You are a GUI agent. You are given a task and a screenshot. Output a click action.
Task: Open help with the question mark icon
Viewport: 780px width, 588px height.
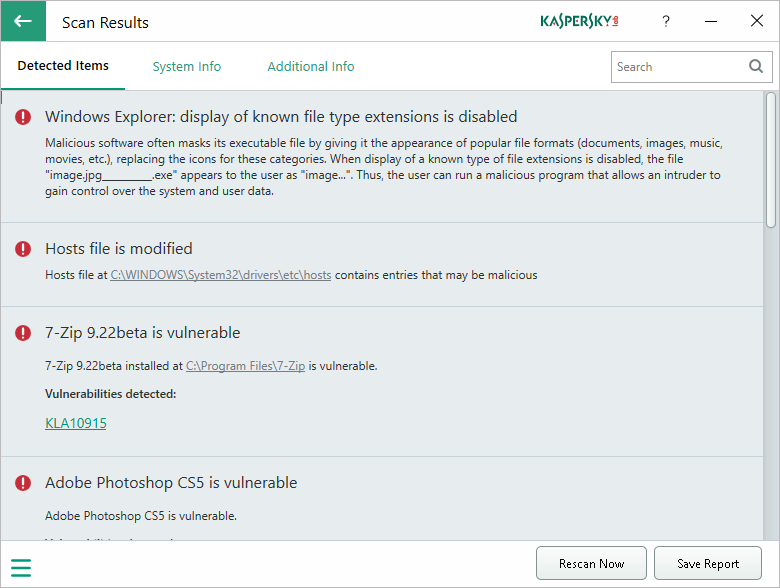click(x=666, y=21)
